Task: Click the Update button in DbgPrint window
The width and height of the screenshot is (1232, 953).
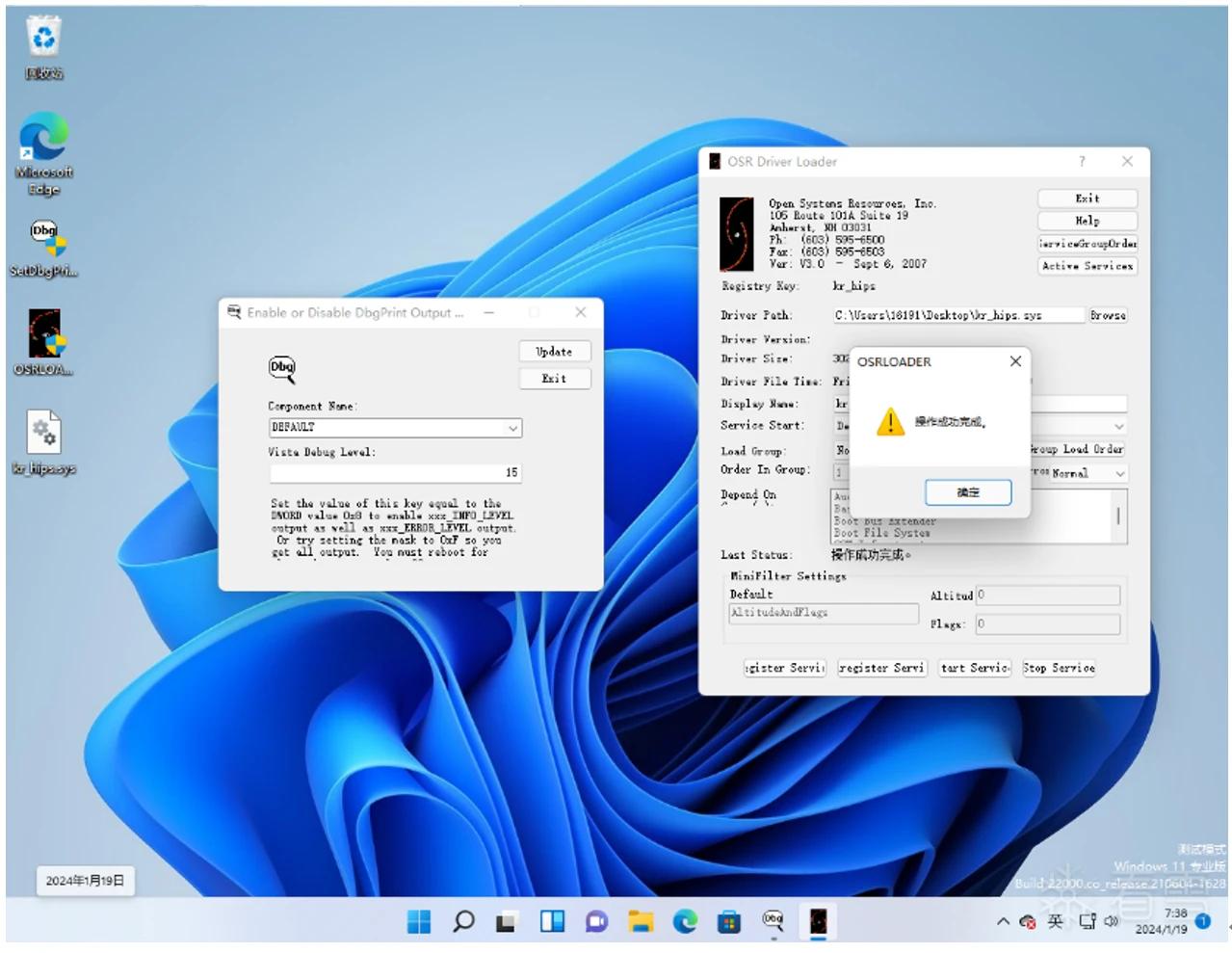Action: [555, 352]
